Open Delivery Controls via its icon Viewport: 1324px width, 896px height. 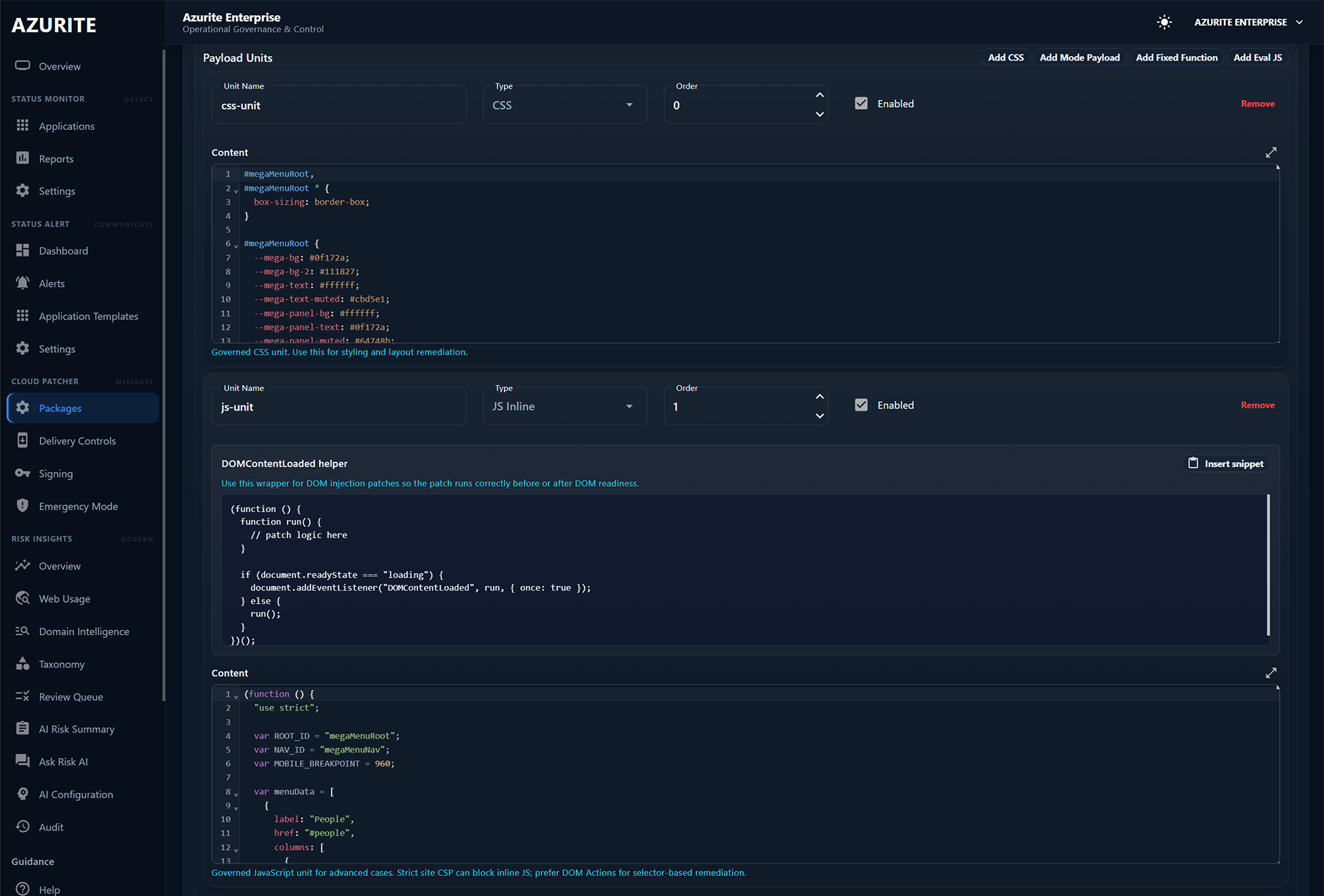tap(23, 440)
